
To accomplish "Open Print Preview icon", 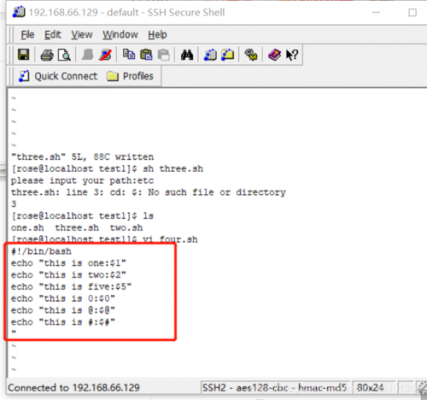I will [x=64, y=55].
